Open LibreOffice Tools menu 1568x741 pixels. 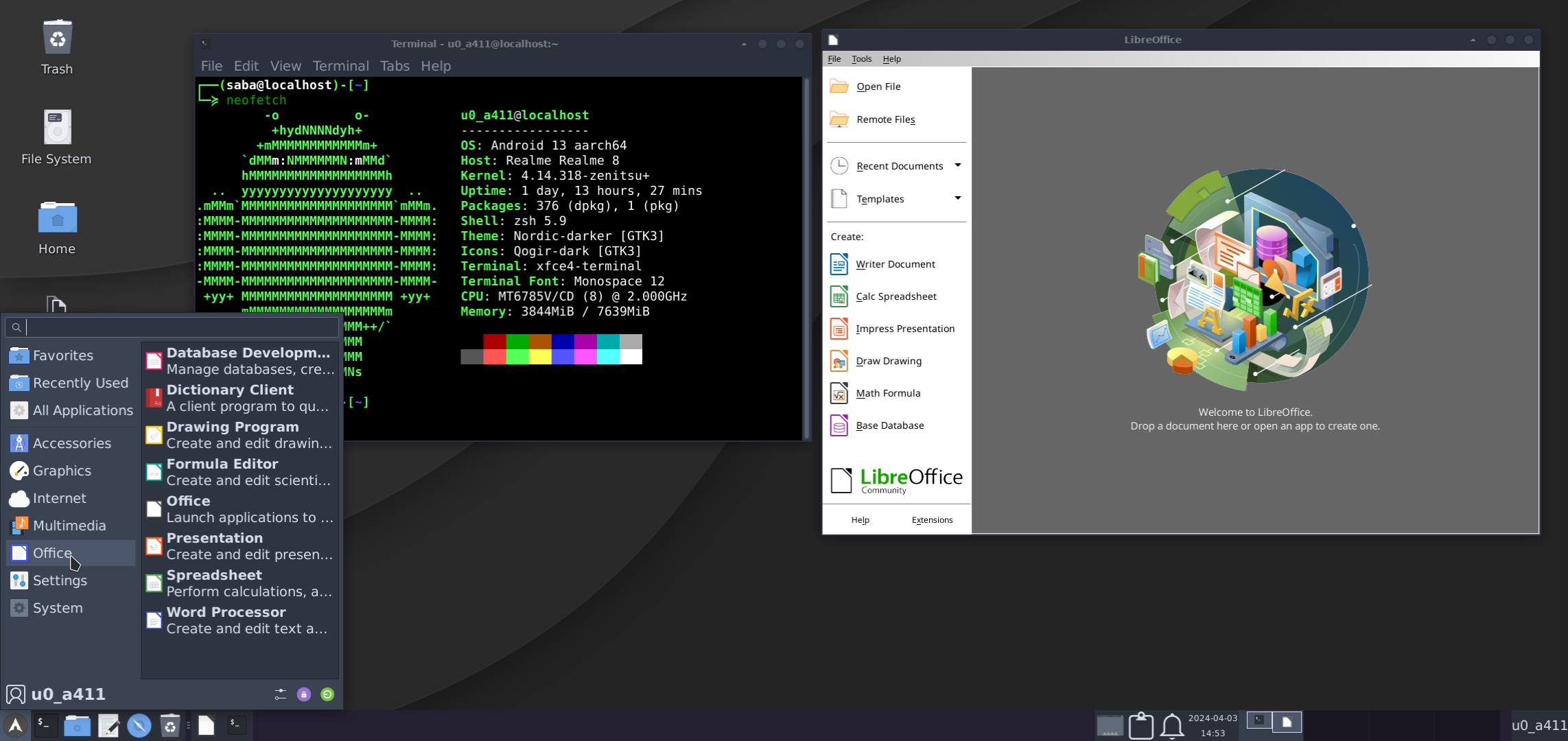861,59
